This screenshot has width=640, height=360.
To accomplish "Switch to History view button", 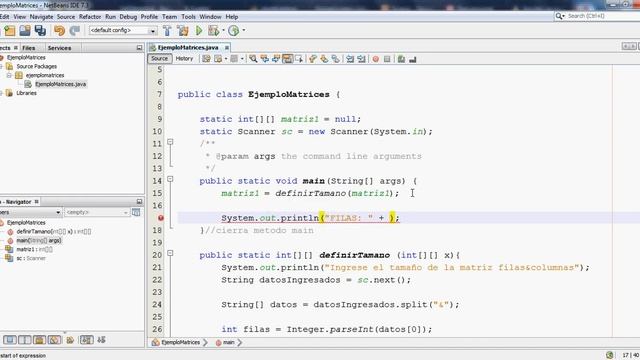I will [184, 59].
